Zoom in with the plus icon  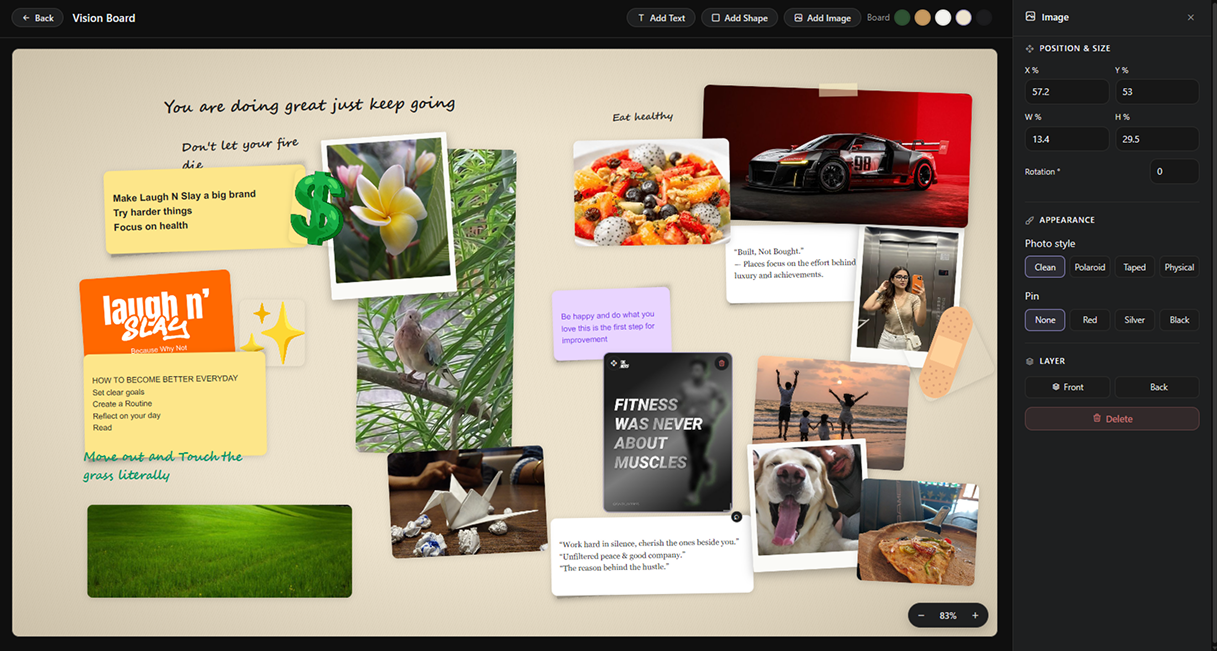(x=975, y=615)
